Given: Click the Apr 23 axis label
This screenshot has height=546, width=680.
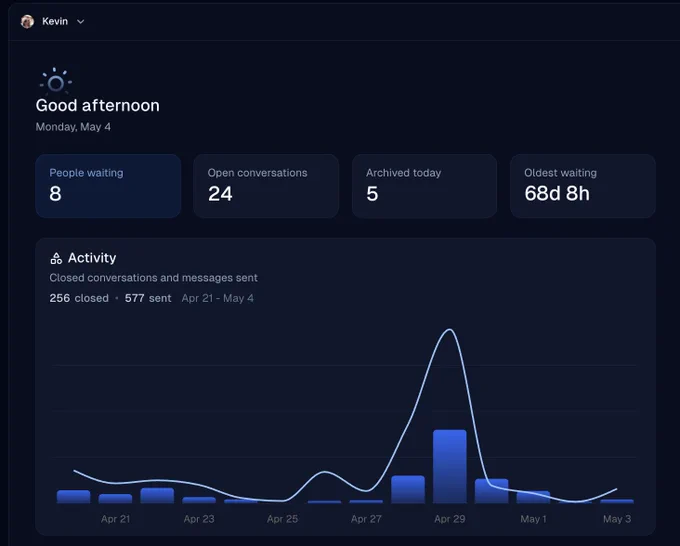Looking at the screenshot, I should point(199,519).
